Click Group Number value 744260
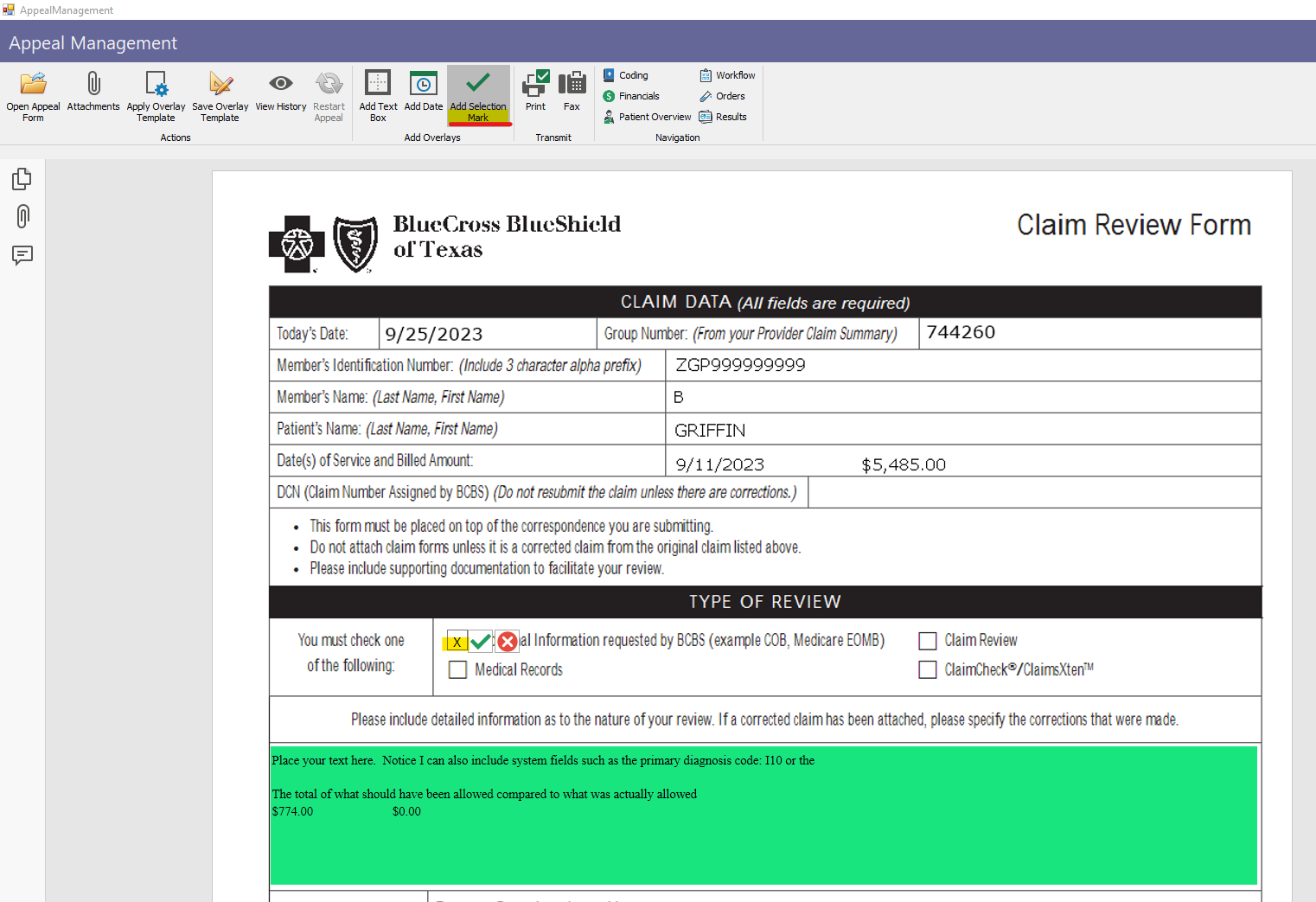The width and height of the screenshot is (1316, 902). [961, 332]
